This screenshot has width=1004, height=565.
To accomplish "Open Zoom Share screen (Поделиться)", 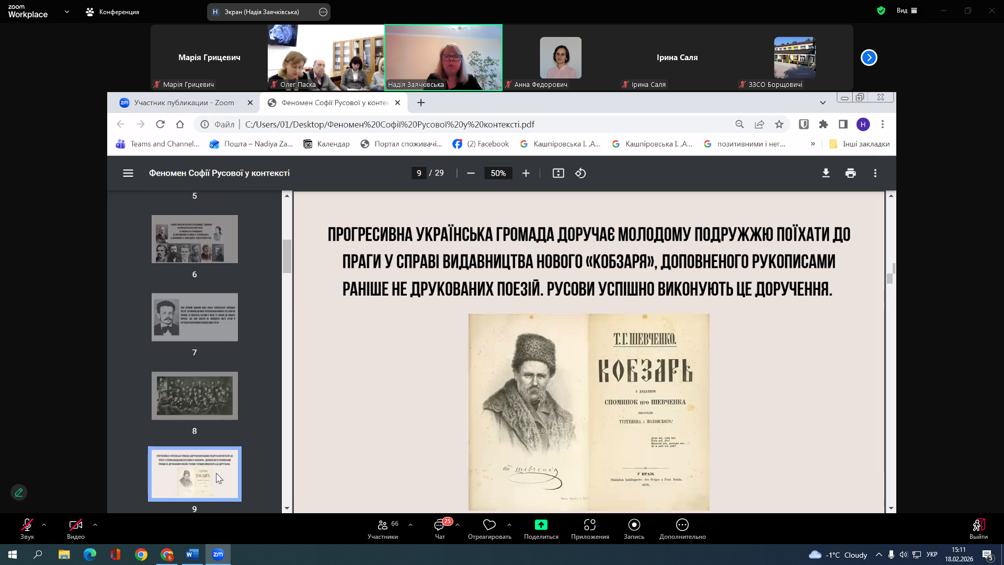I will click(541, 528).
